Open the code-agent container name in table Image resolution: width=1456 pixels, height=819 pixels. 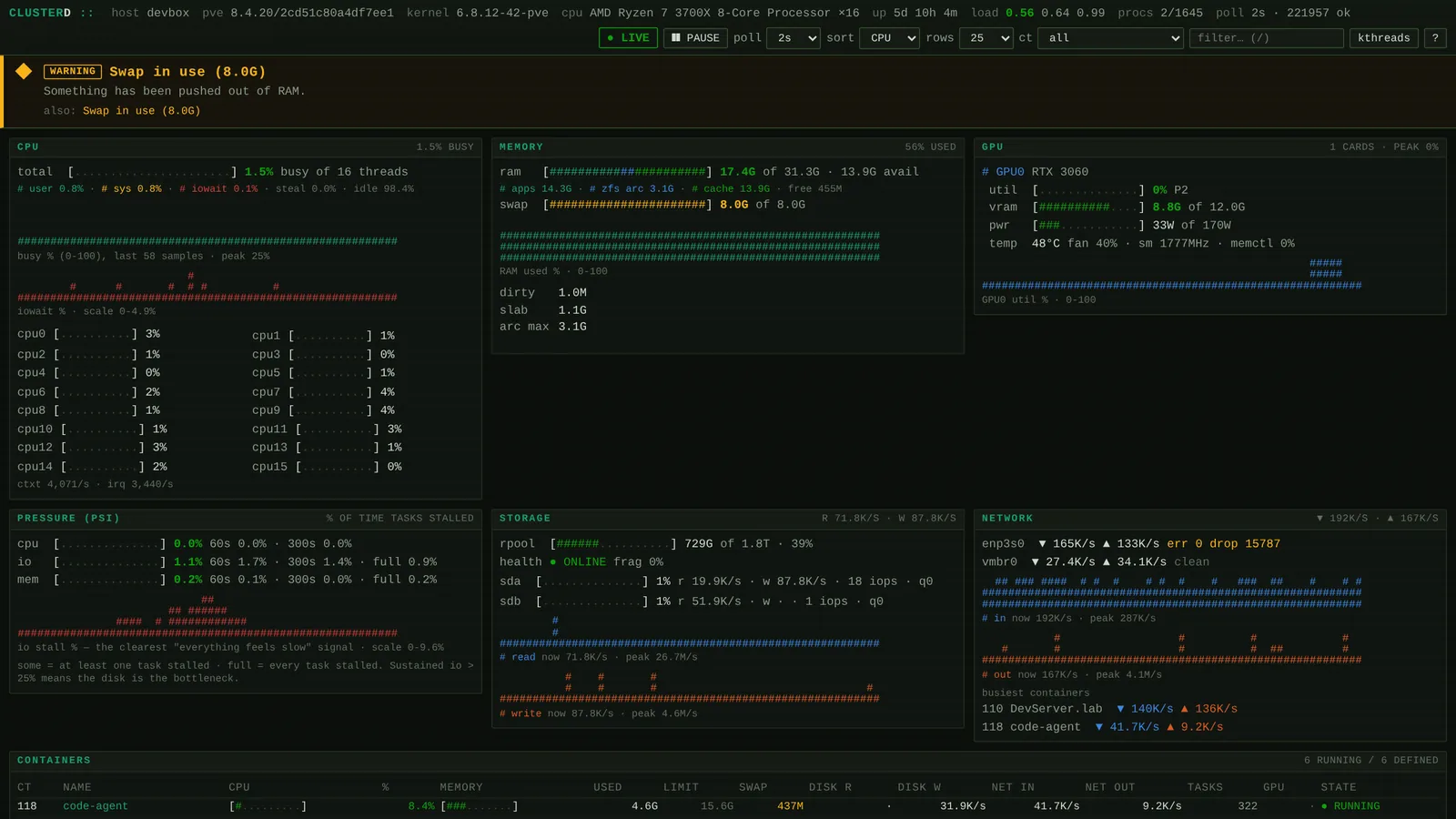coord(96,806)
